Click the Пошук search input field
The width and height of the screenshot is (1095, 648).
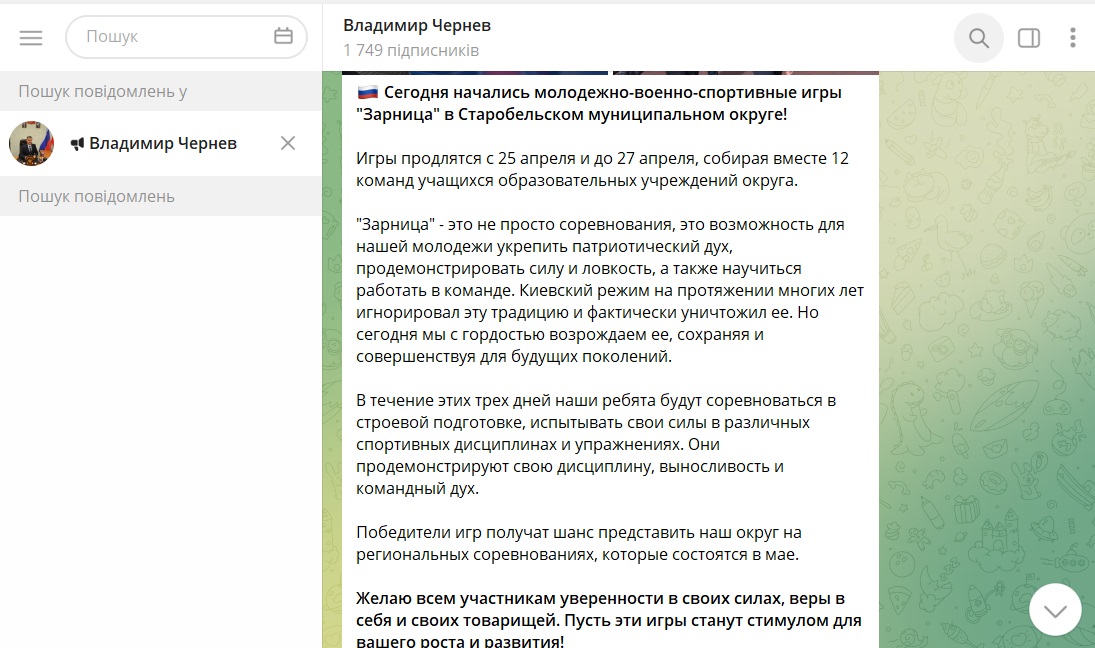pos(186,36)
